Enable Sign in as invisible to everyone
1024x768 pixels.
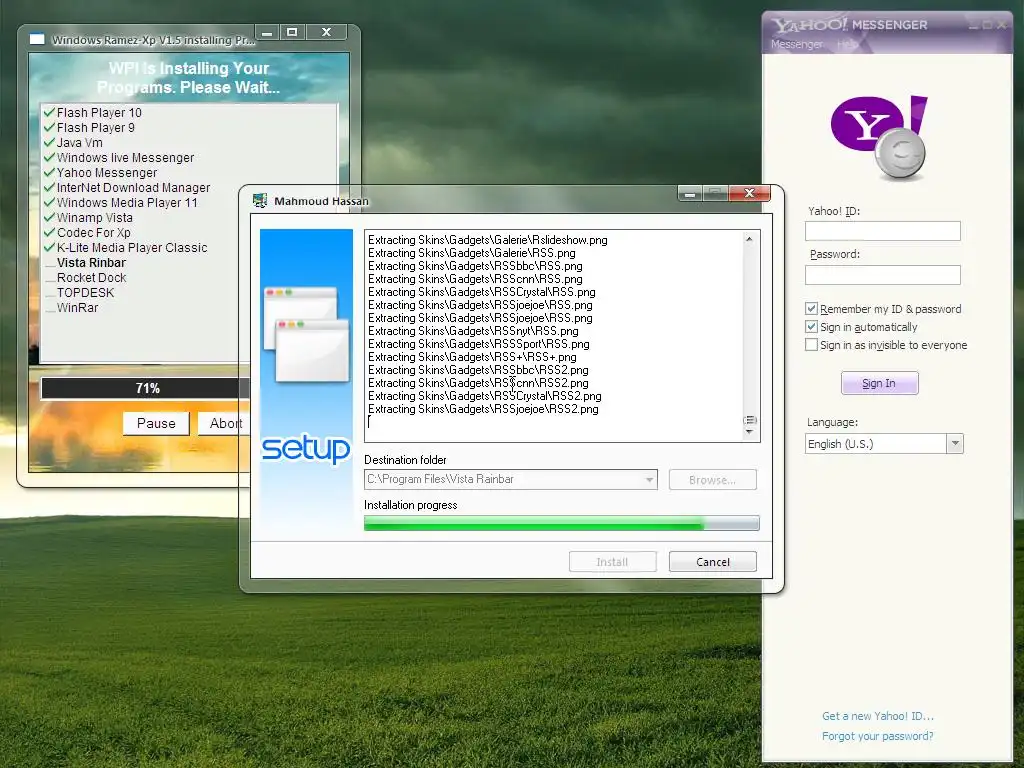(811, 345)
